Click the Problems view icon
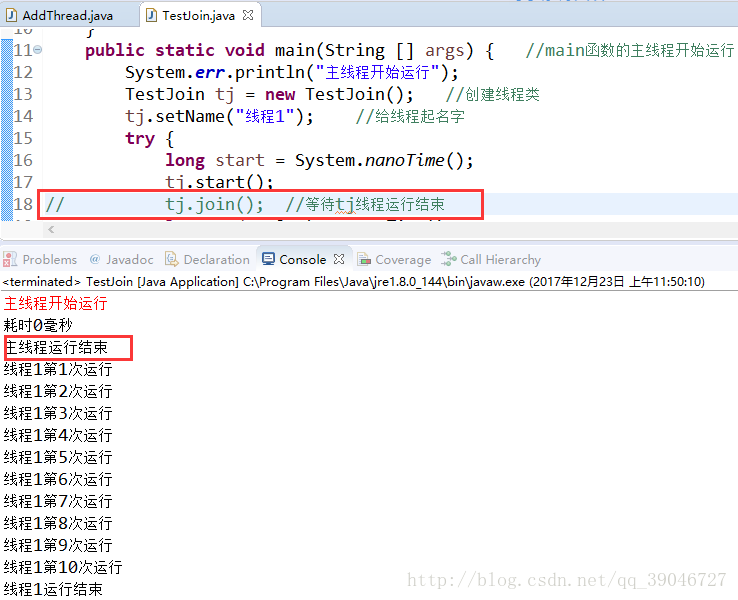The height and width of the screenshot is (600, 738). point(10,259)
